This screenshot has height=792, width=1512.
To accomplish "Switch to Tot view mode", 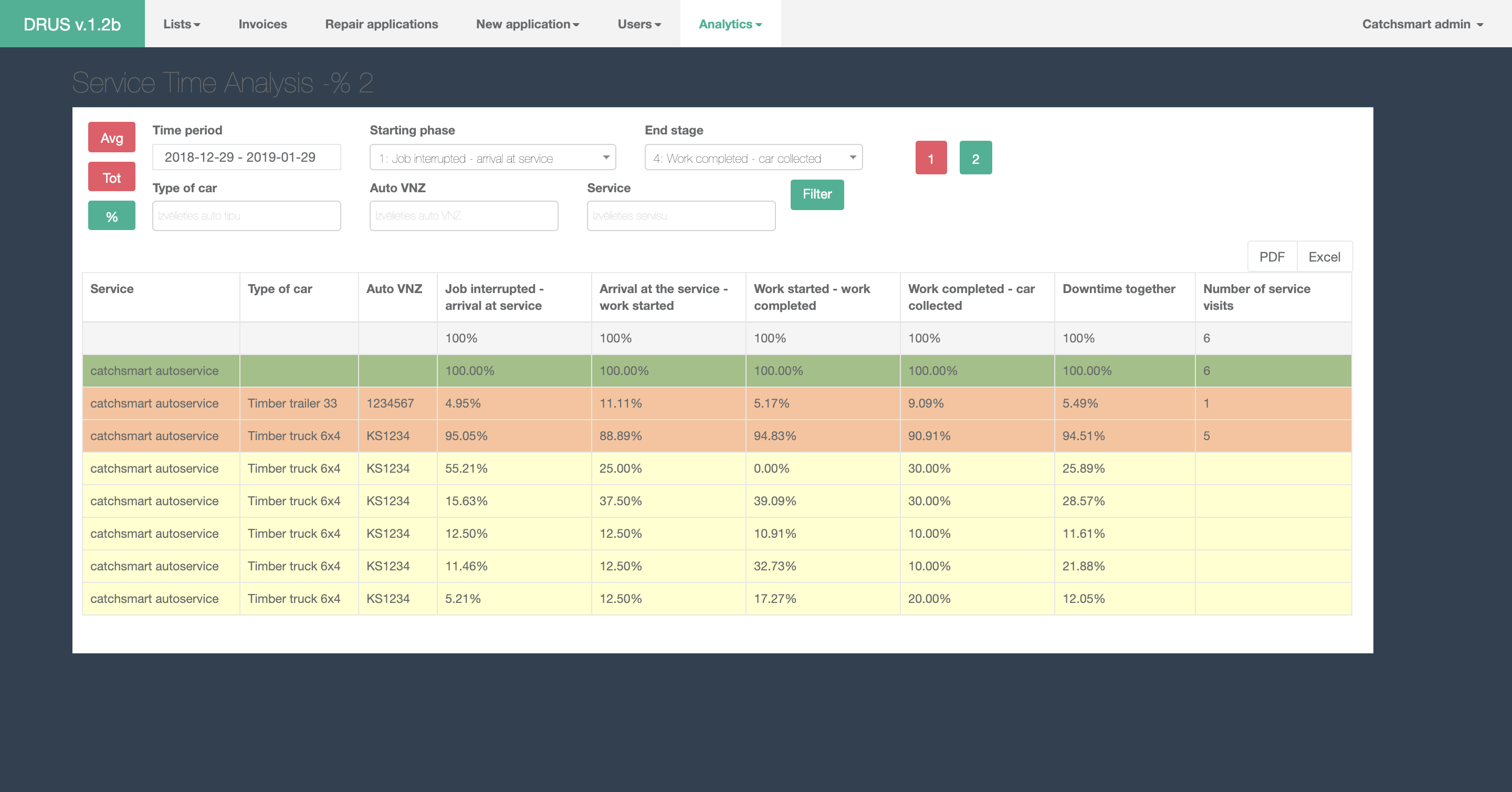I will (x=111, y=178).
